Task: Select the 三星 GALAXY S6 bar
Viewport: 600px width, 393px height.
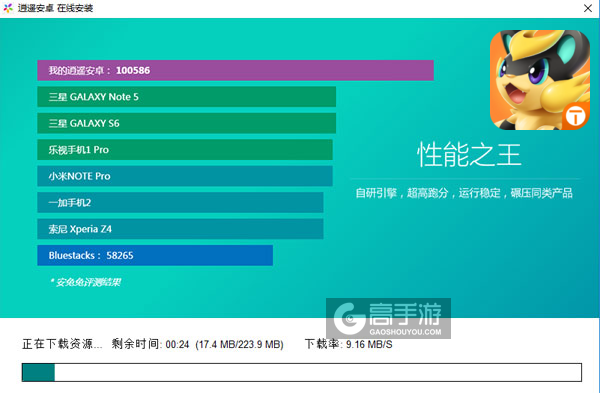Action: click(187, 123)
